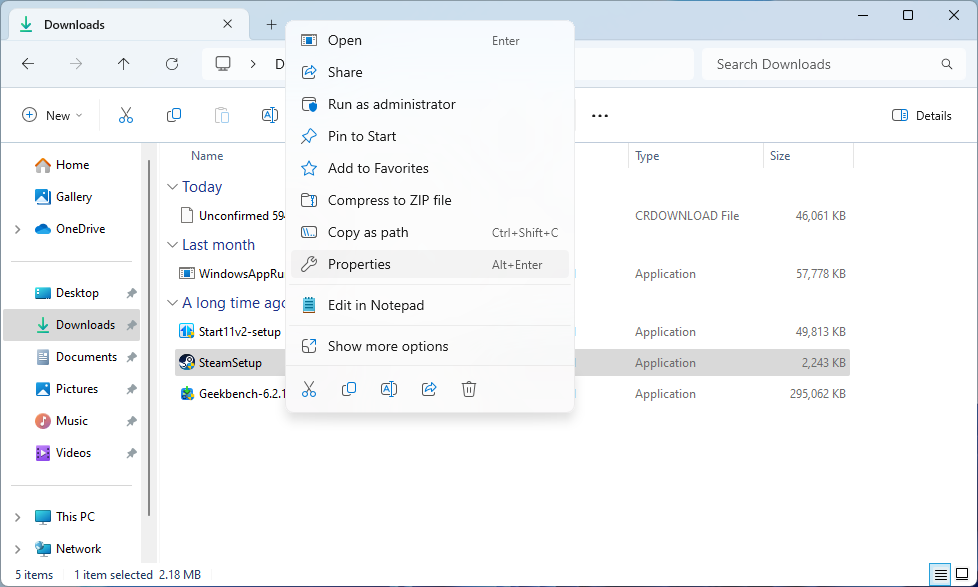Click the Forward navigation arrow
The height and width of the screenshot is (587, 978).
(x=76, y=64)
